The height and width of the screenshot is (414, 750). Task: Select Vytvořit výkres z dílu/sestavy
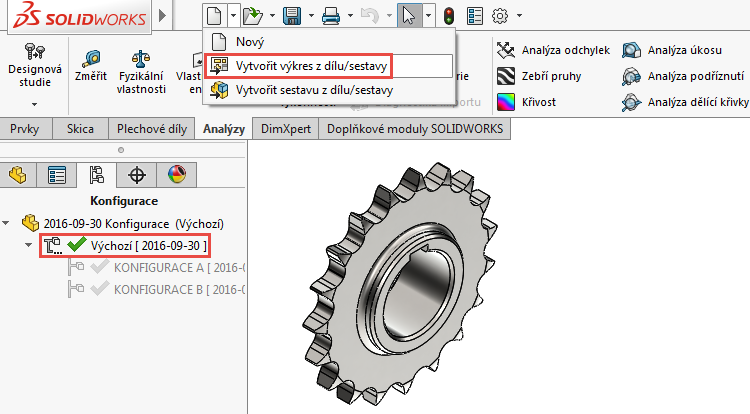pos(329,66)
